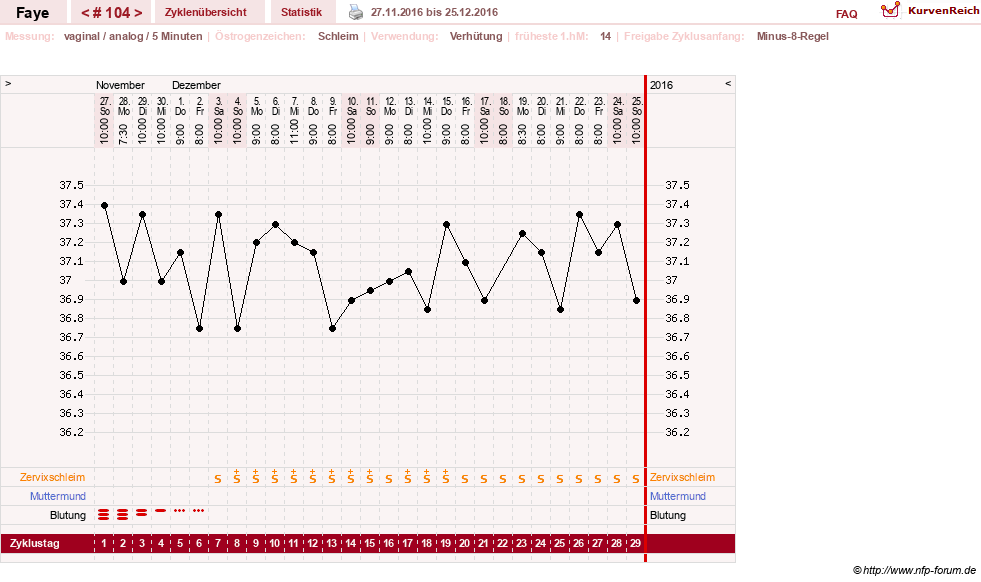Click the 11:00 measurement time on 7. Mi
Image resolution: width=981 pixels, height=582 pixels.
click(x=294, y=132)
